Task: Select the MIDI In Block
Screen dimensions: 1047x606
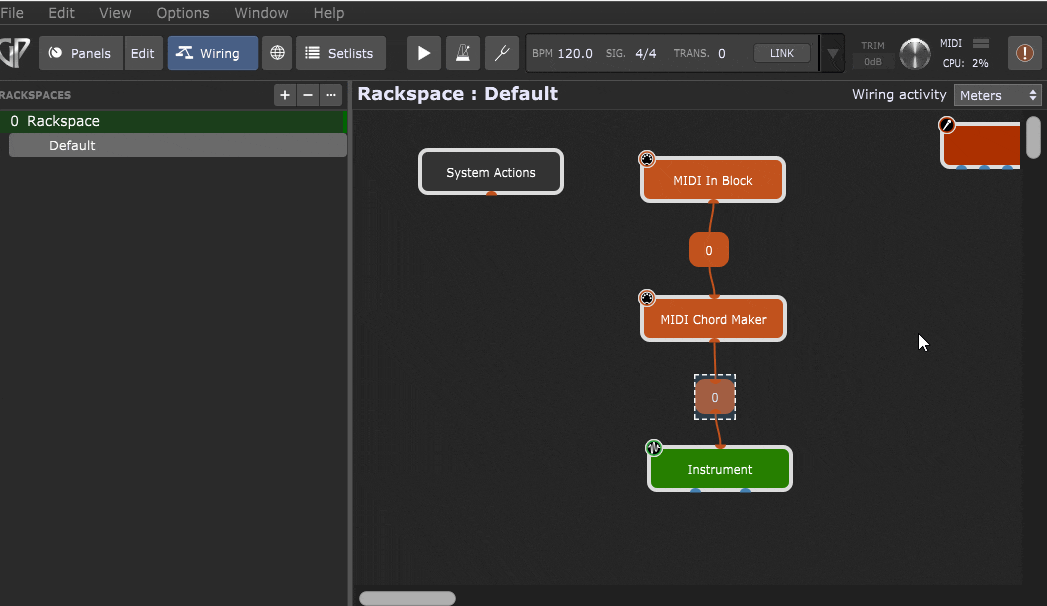Action: pyautogui.click(x=712, y=180)
